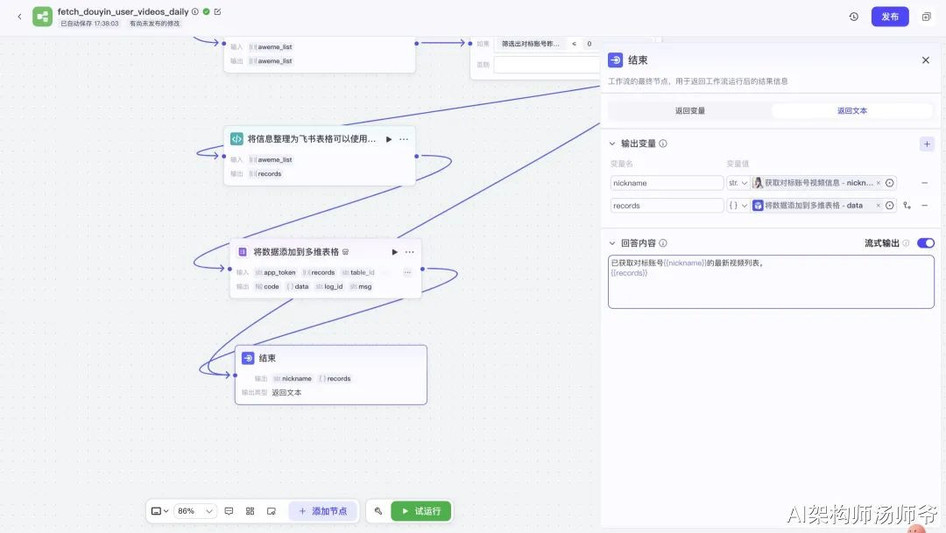
Task: Show info tooltip for 回答内容
Action: coord(663,243)
